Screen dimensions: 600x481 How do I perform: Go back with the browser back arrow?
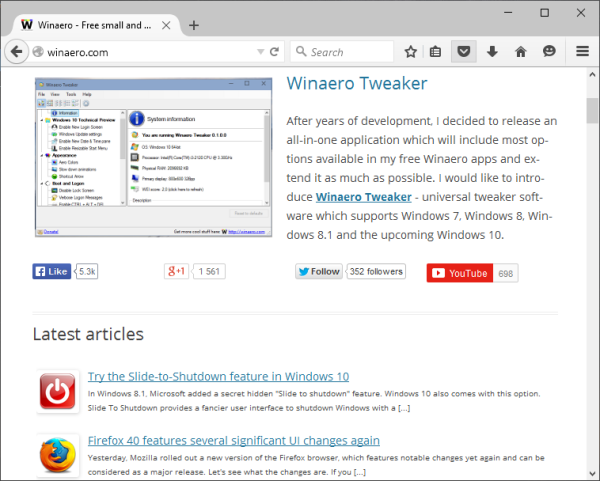coord(16,51)
